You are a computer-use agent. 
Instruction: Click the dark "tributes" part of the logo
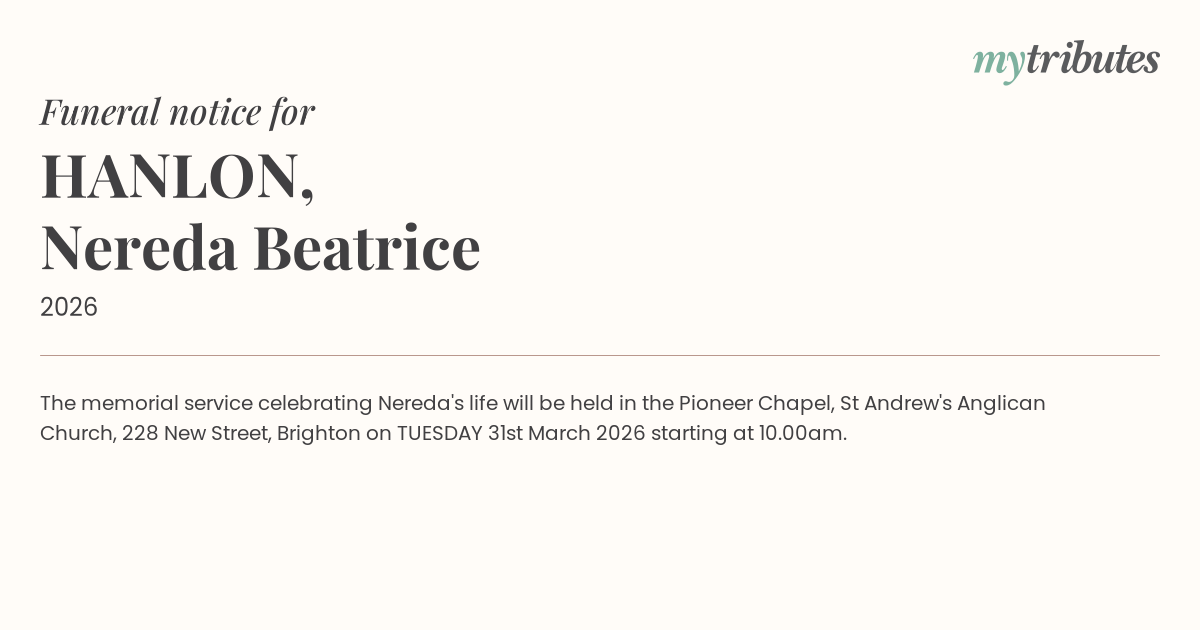1093,60
